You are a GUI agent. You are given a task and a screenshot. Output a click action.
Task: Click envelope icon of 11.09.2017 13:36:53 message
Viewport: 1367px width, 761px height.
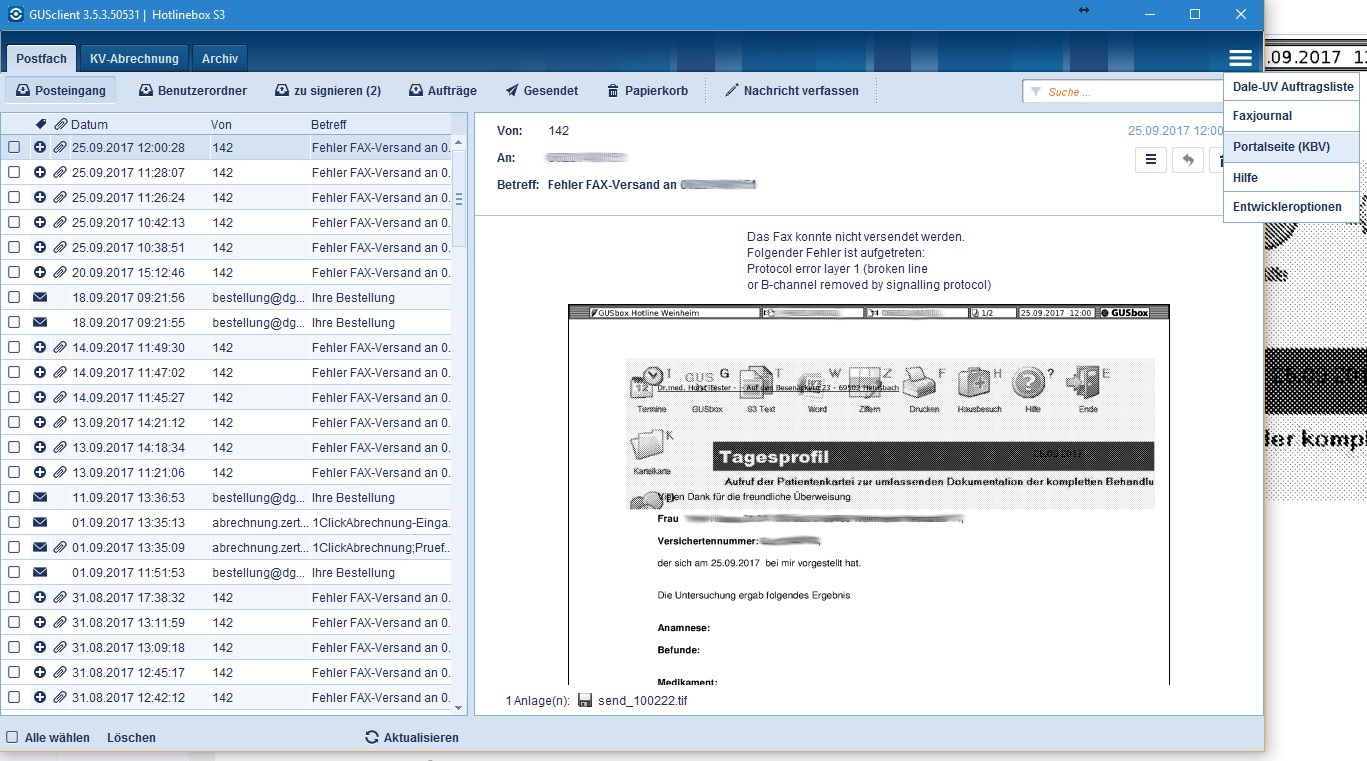[40, 497]
